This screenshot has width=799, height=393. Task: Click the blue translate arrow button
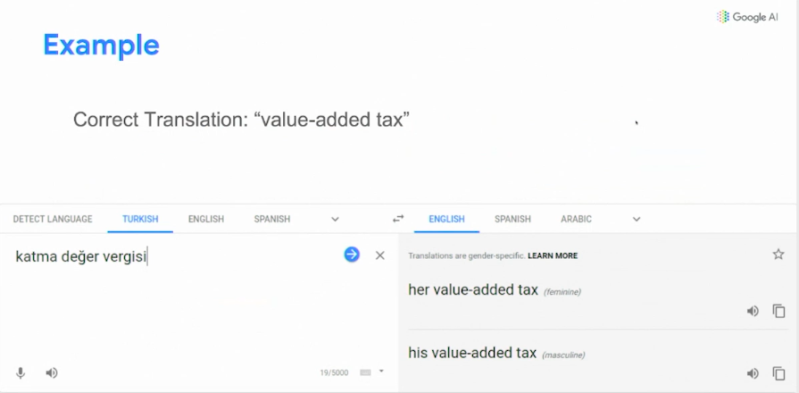coord(352,254)
